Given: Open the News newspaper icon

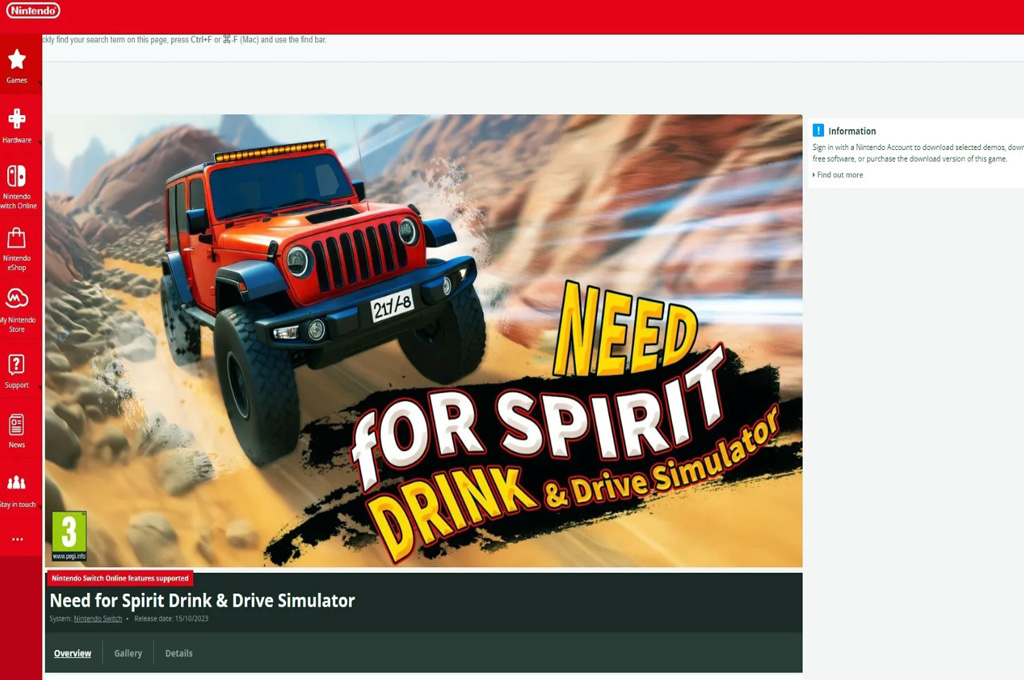Looking at the screenshot, I should (17, 425).
